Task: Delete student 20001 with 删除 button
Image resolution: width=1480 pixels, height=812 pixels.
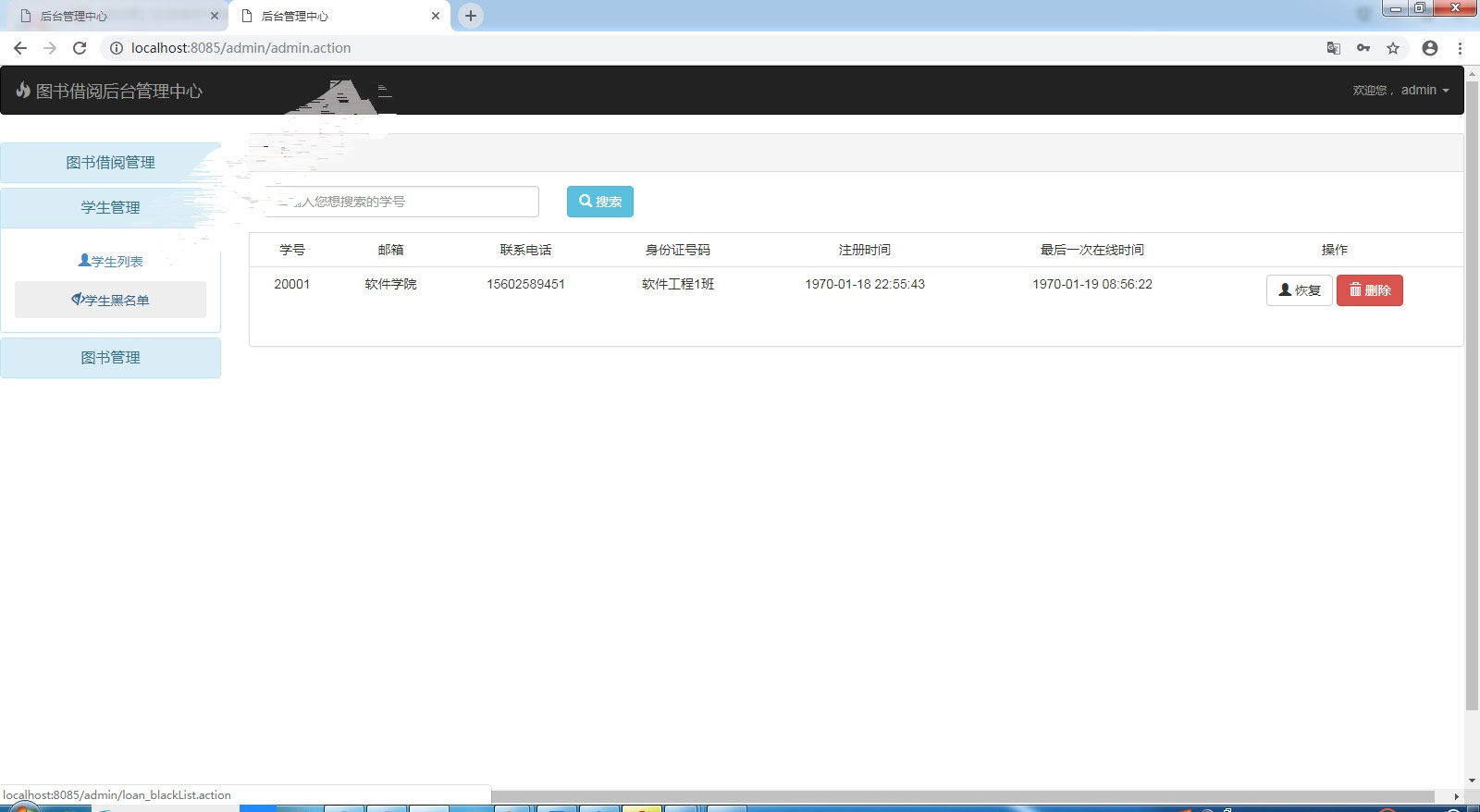Action: point(1369,290)
